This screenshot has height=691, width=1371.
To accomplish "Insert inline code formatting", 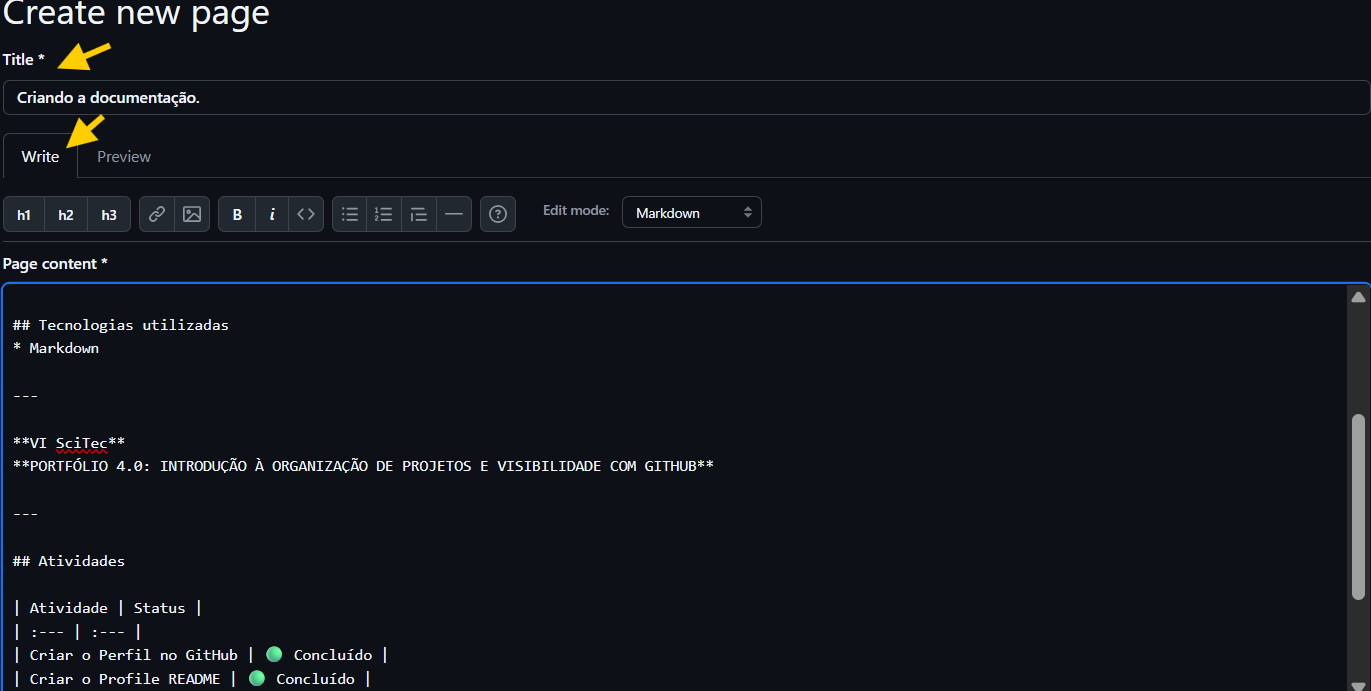I will click(306, 214).
